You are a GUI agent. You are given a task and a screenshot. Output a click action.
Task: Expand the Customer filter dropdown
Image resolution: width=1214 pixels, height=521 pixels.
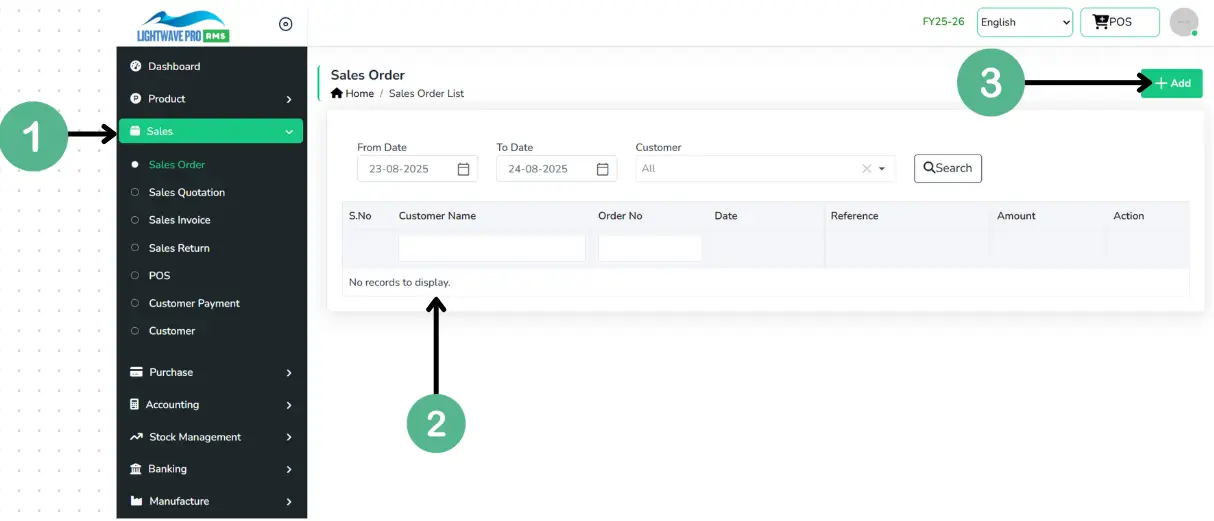point(882,169)
